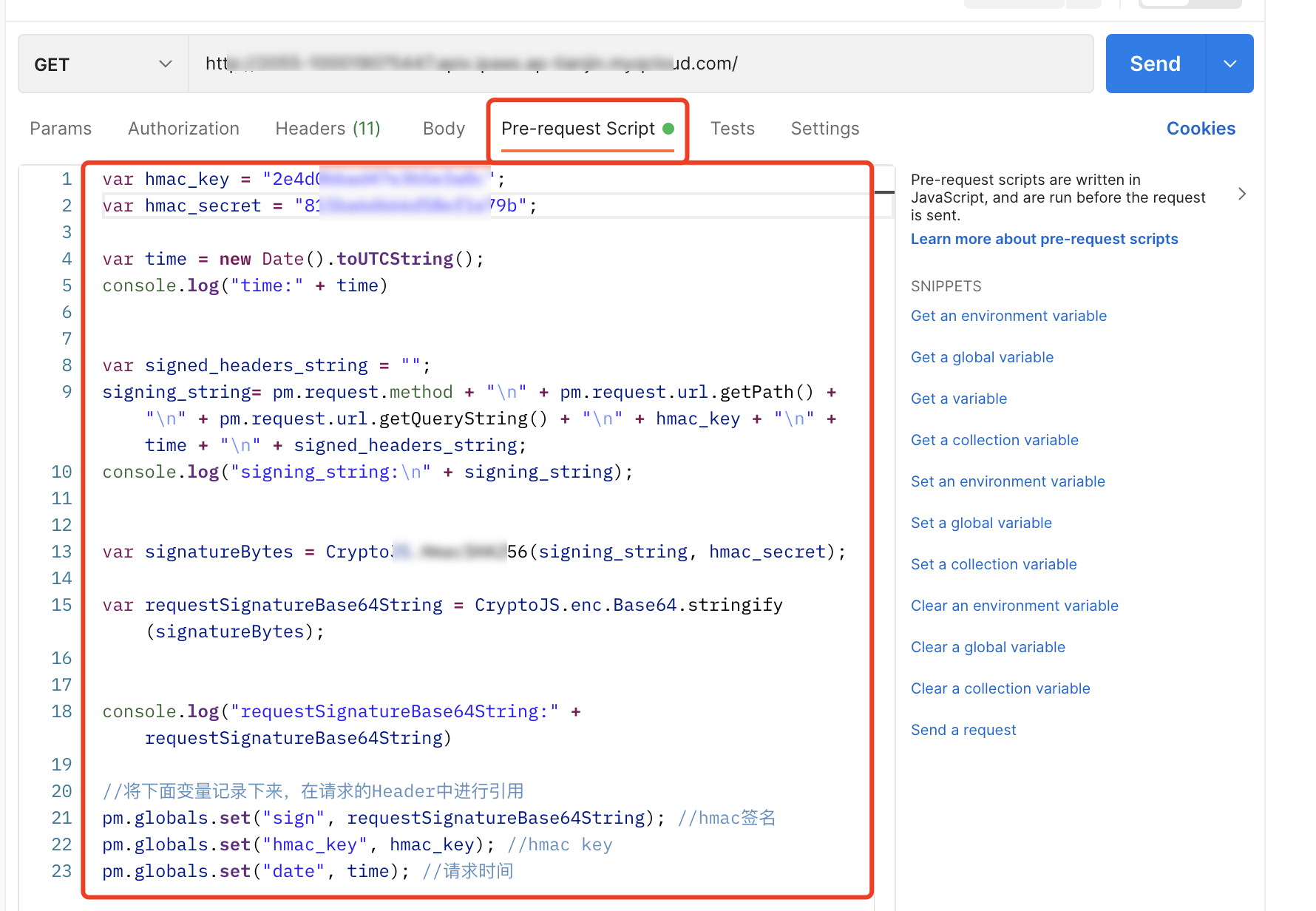Insert snippet Get a collection variable
Viewport: 1316px width, 911px height.
point(994,440)
